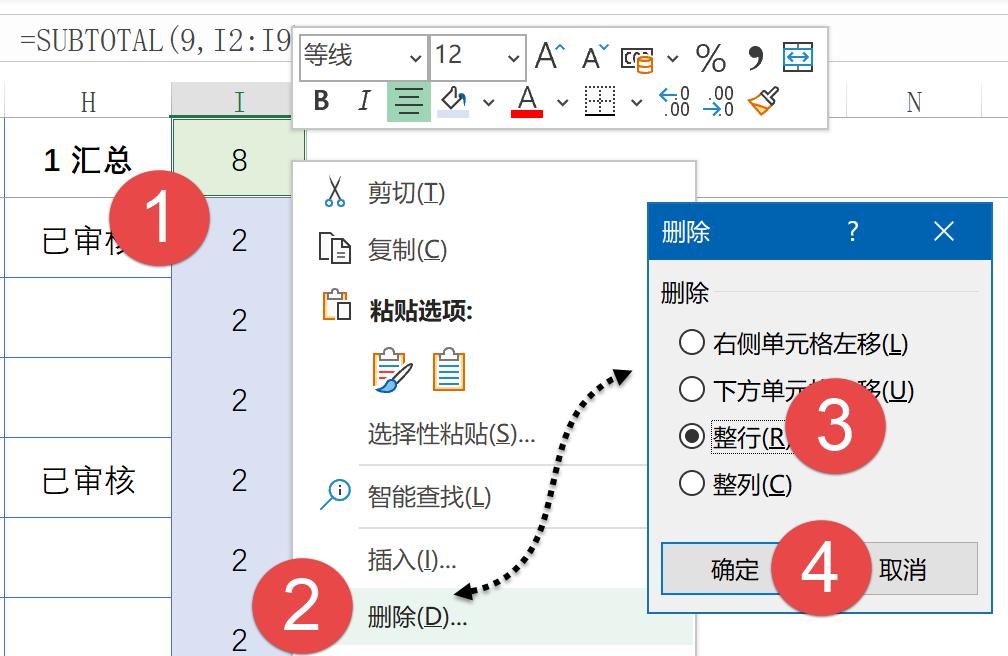This screenshot has height=656, width=1008.
Task: Apply Percent style to the cell
Action: pos(712,58)
